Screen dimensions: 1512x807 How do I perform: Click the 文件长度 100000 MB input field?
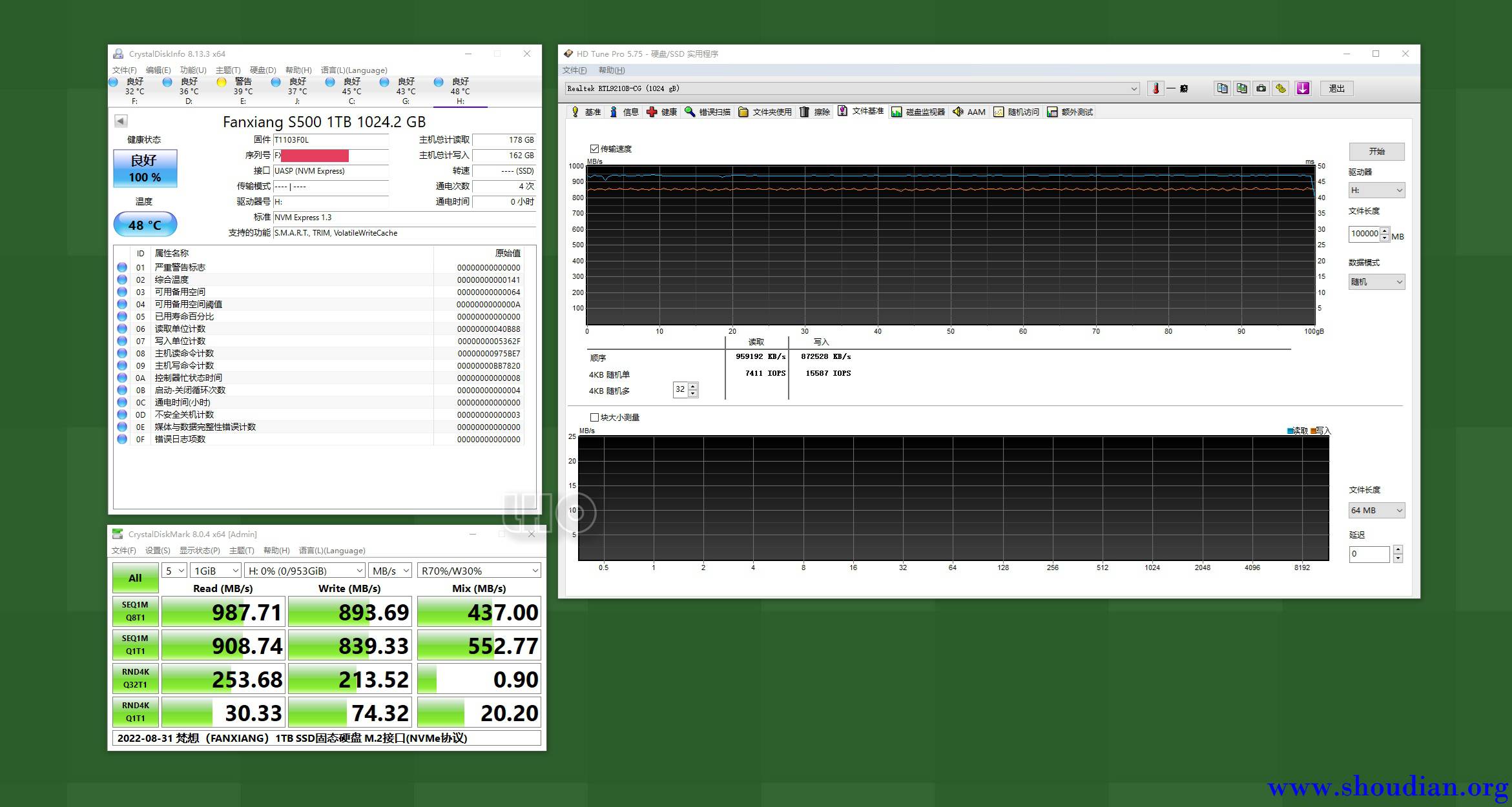click(1364, 234)
